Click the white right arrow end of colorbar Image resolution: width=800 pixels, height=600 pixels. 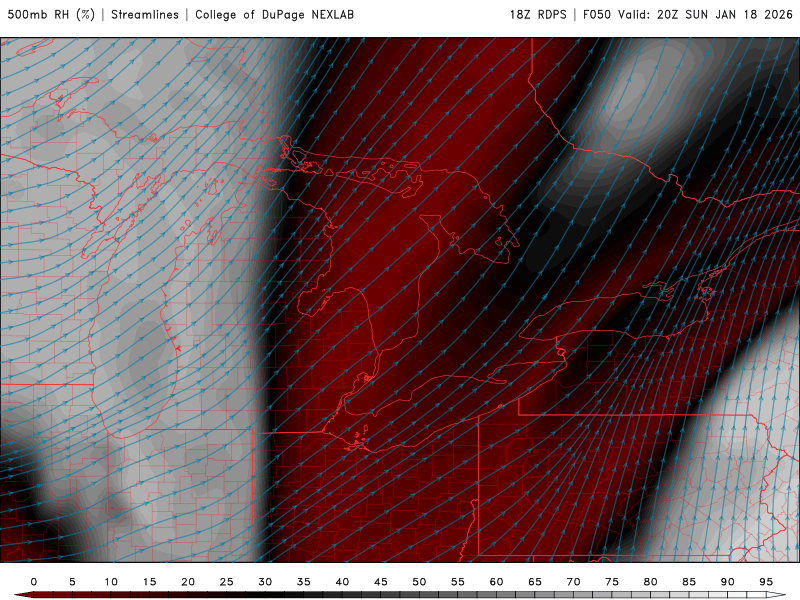pyautogui.click(x=776, y=595)
